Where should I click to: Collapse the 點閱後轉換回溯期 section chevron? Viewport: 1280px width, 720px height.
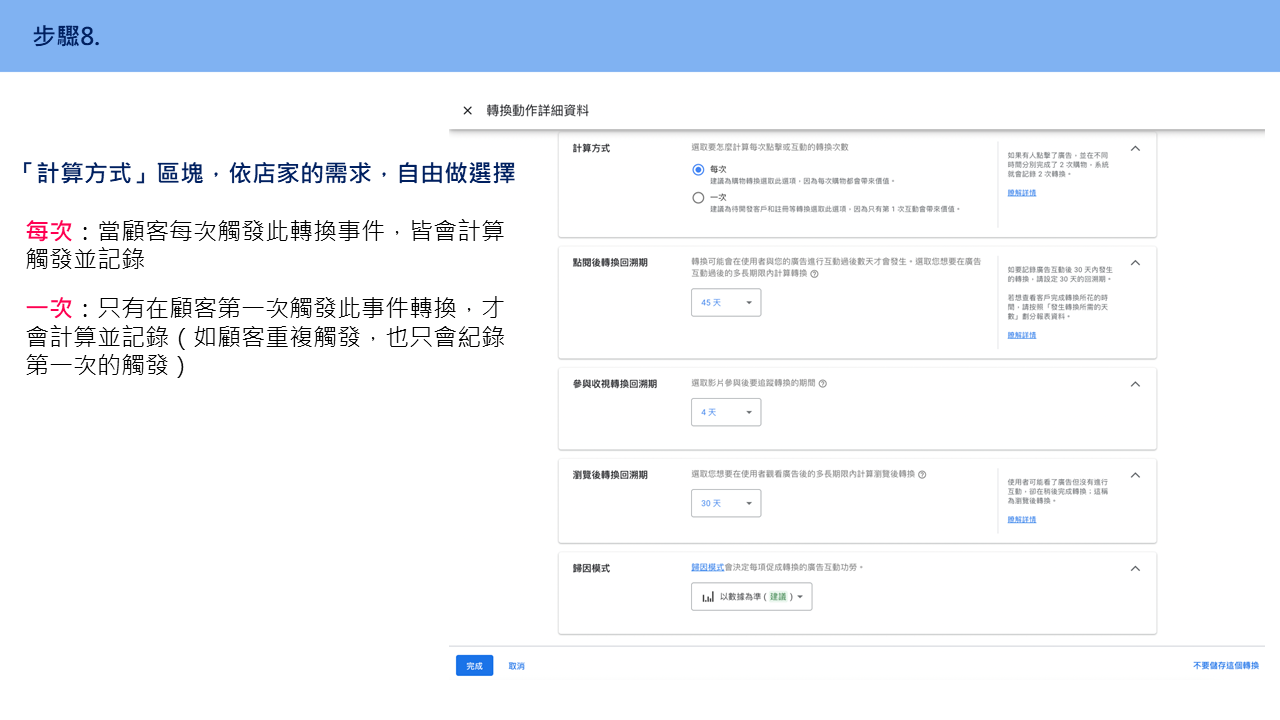1135,263
